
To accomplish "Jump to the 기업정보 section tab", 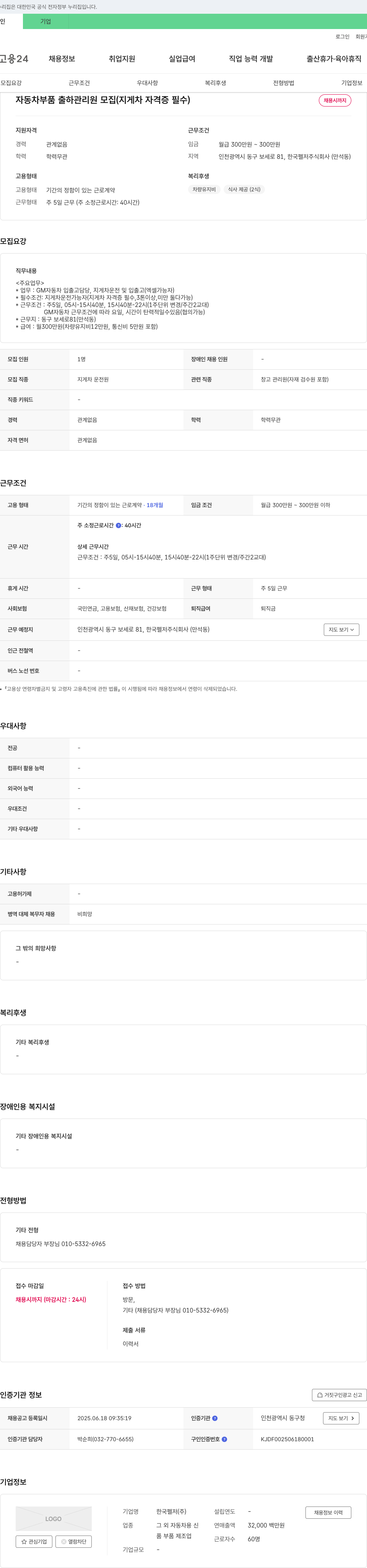I will click(352, 83).
